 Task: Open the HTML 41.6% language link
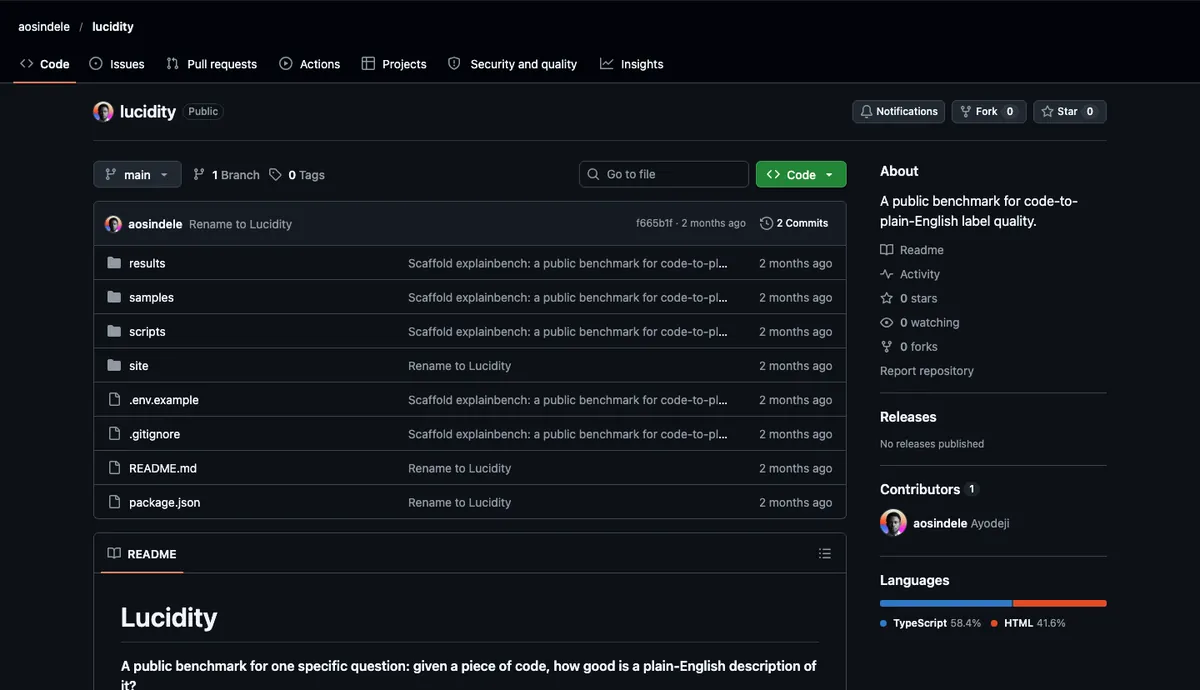(1028, 623)
